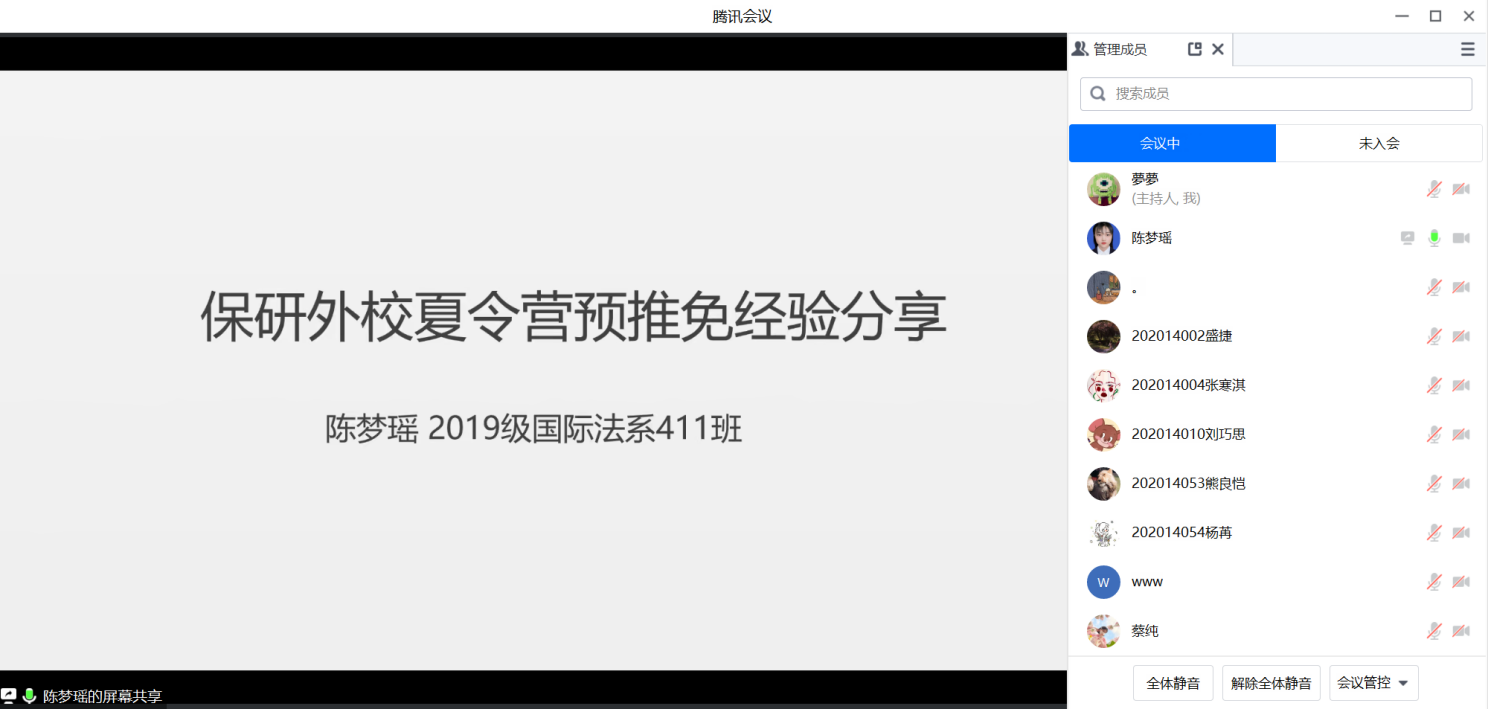
Task: Click screen share icon in bottom status bar
Action: [9, 695]
